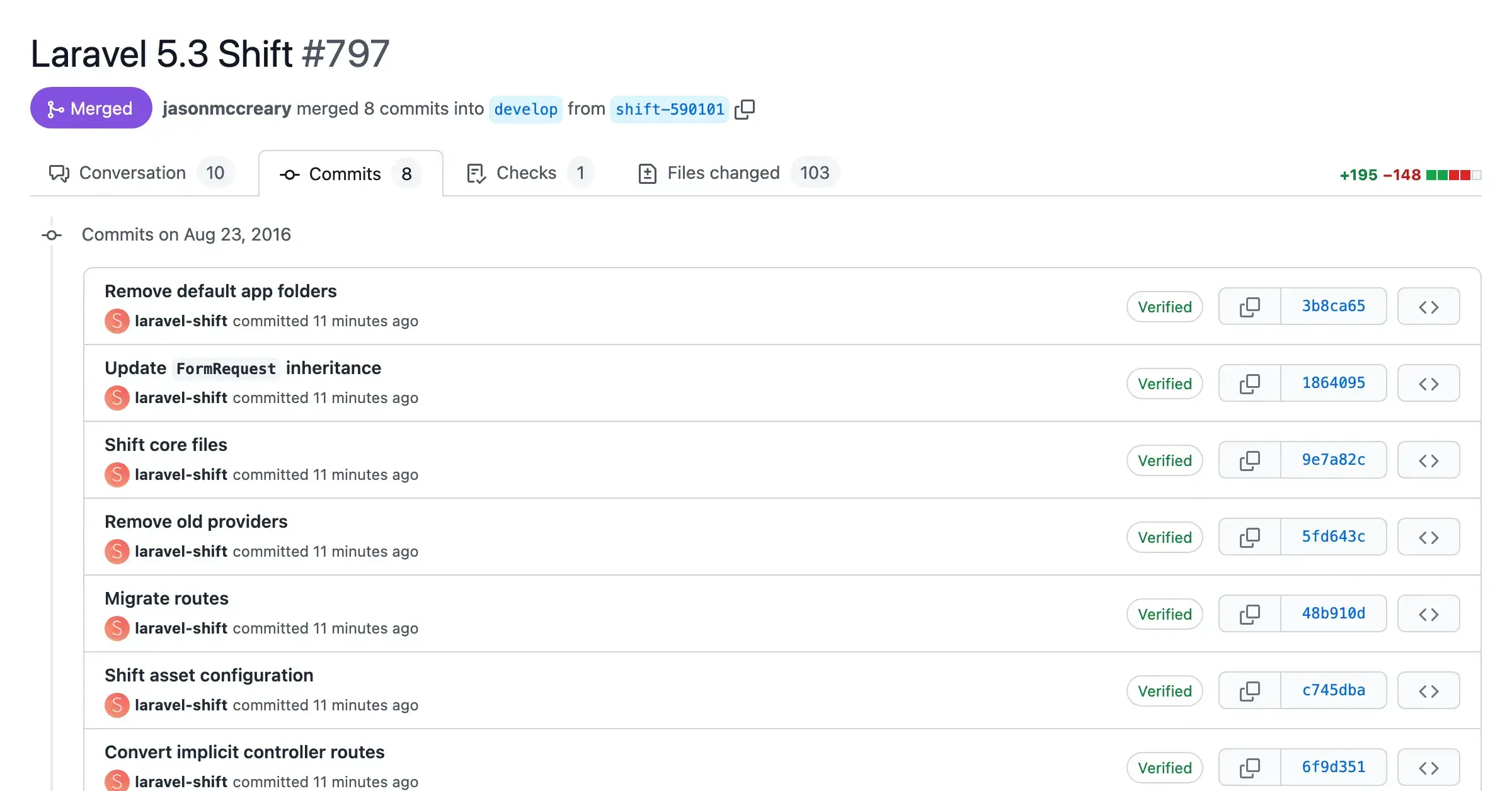Show Verified signature for commit 3b8ca65
The height and width of the screenshot is (791, 1512).
pos(1165,307)
